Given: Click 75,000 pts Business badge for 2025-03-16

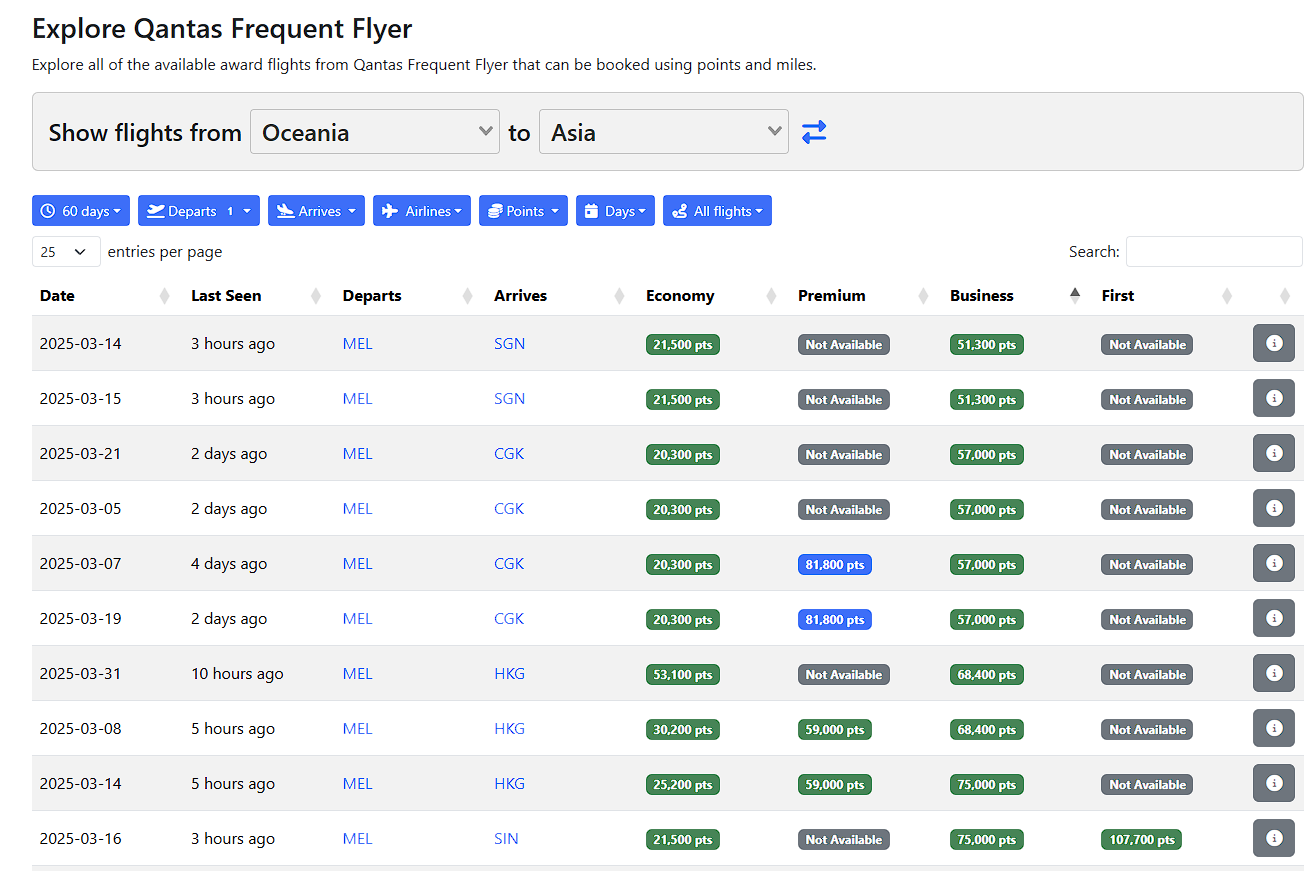Looking at the screenshot, I should (x=987, y=840).
